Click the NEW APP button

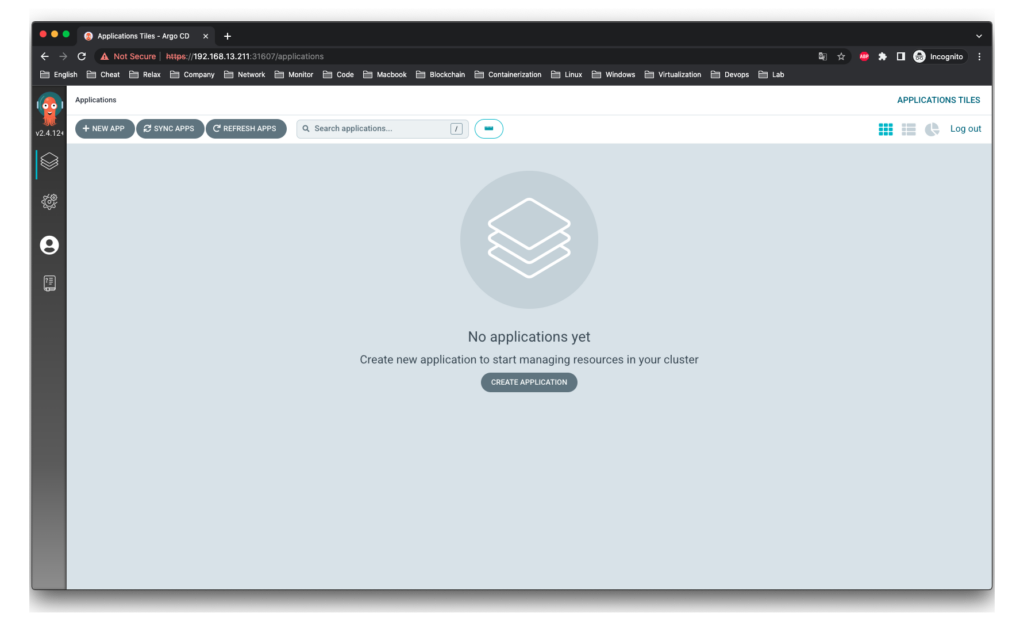[x=104, y=129]
